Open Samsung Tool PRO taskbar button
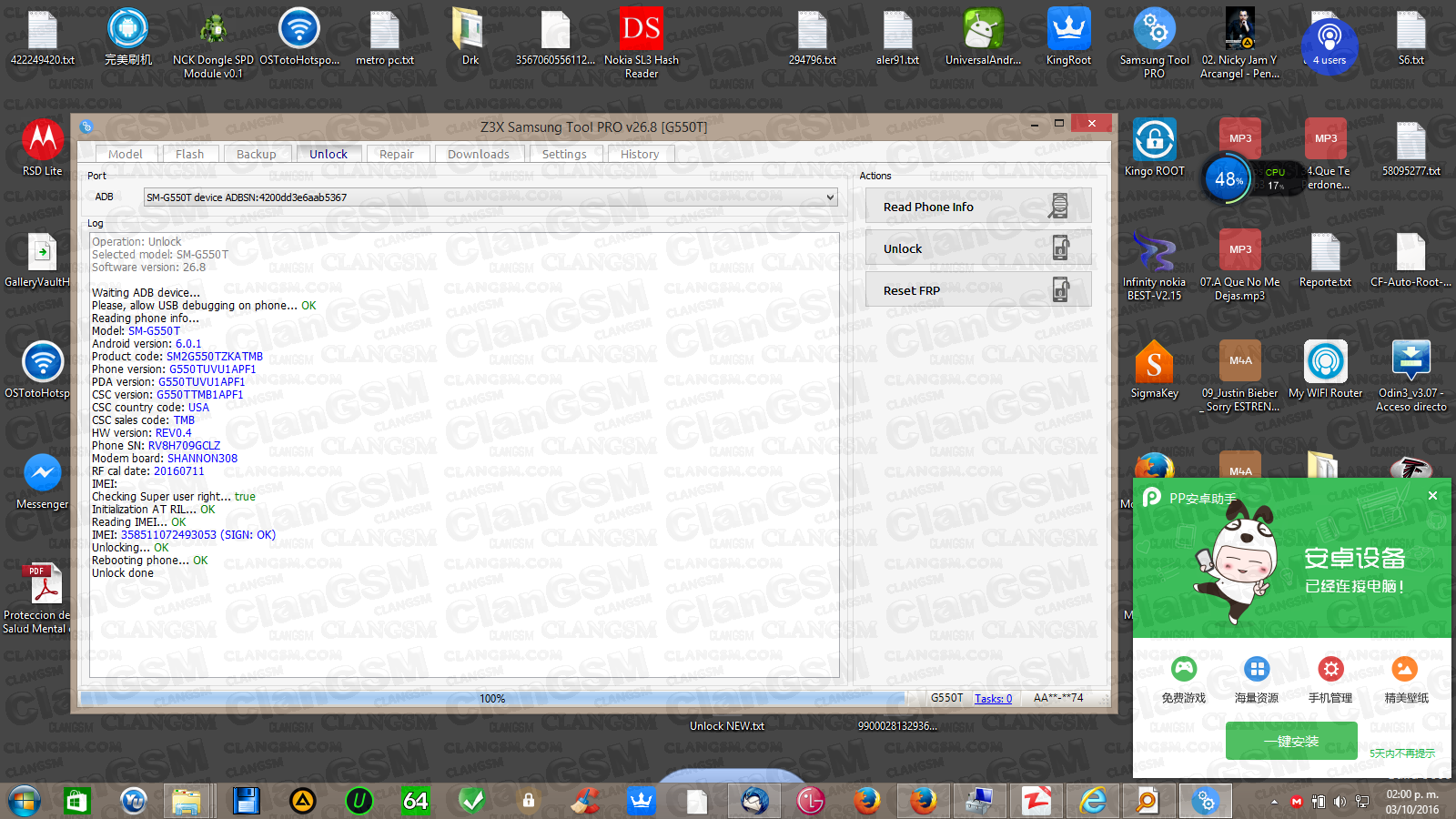The height and width of the screenshot is (819, 1456). [1206, 801]
